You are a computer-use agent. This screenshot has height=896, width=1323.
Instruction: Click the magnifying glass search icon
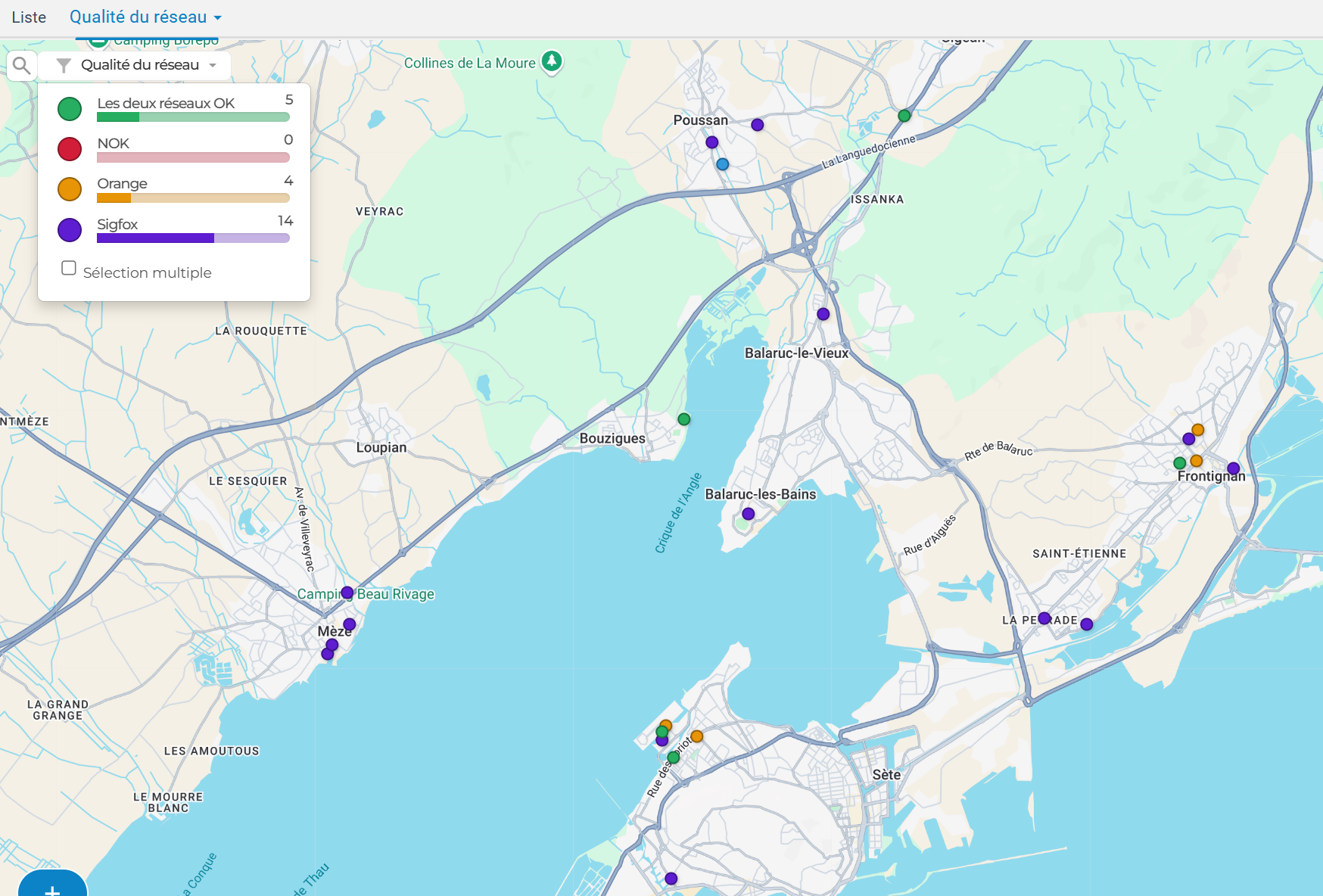(22, 66)
